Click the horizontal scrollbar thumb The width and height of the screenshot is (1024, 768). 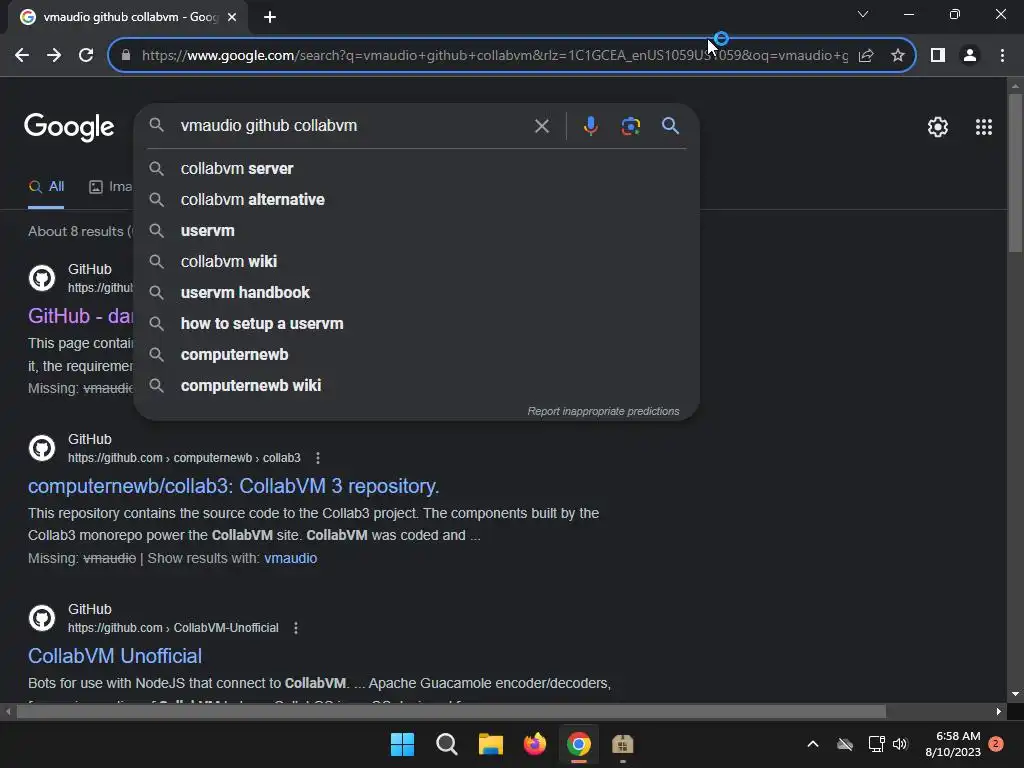451,711
